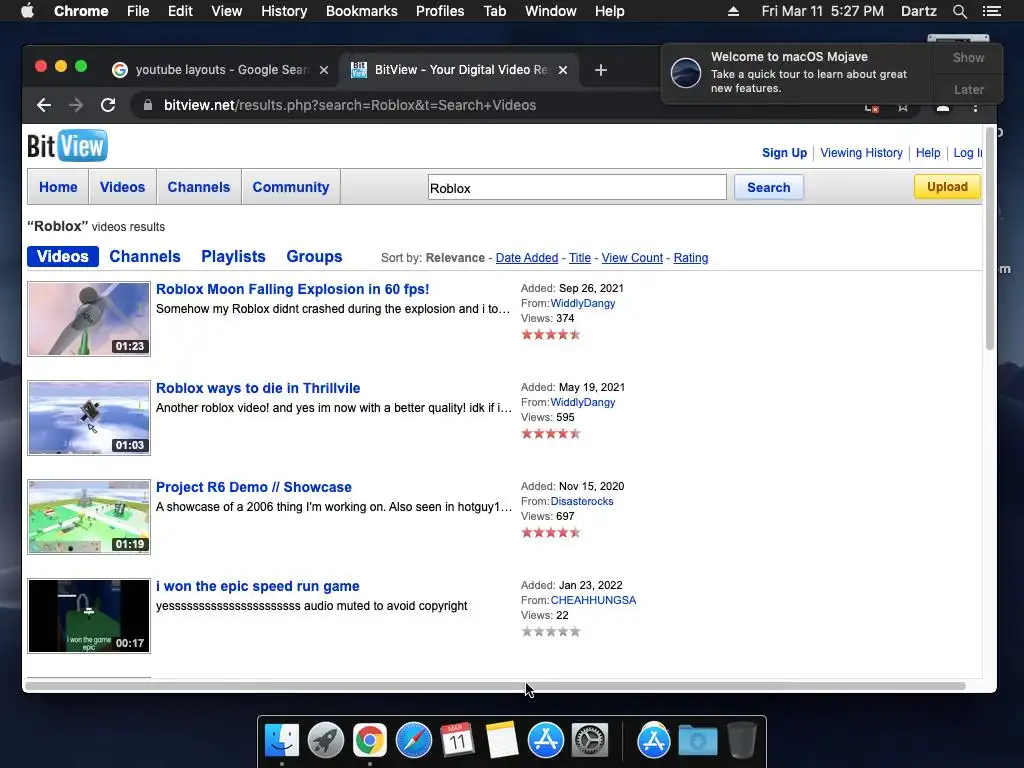Open App Store icon beside Calendar

click(x=545, y=741)
